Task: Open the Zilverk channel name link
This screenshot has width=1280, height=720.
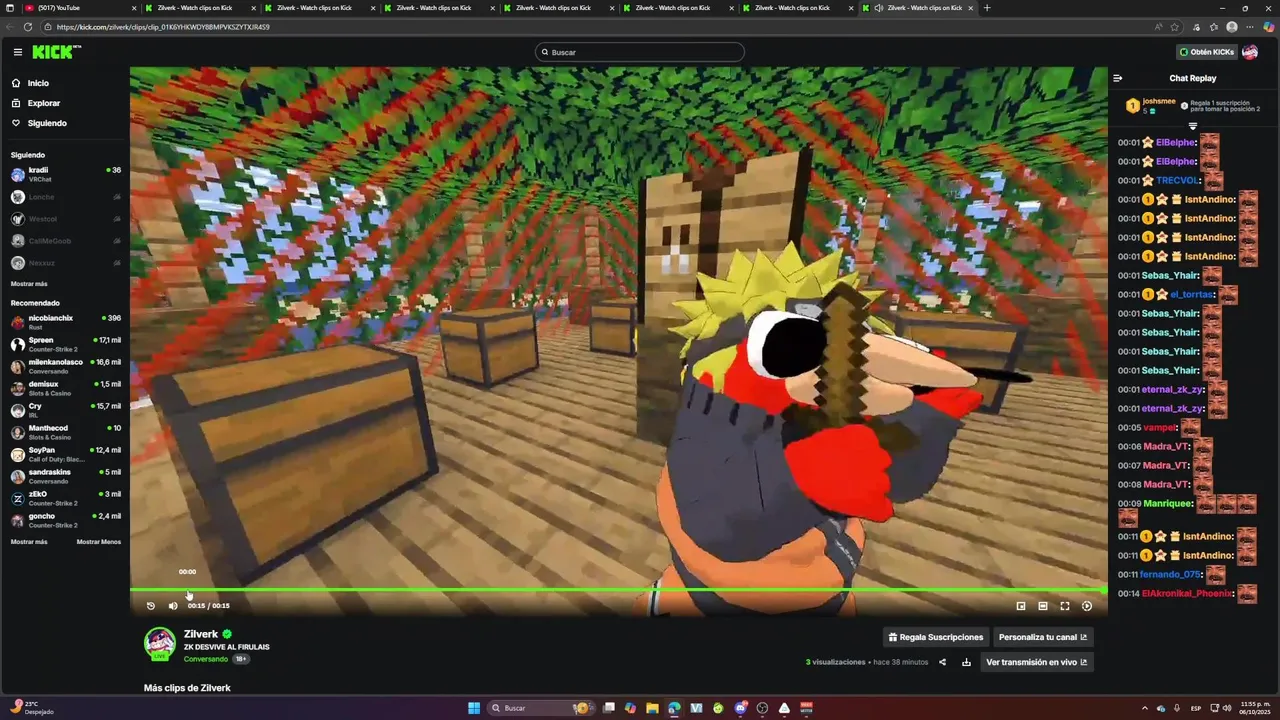Action: click(201, 634)
